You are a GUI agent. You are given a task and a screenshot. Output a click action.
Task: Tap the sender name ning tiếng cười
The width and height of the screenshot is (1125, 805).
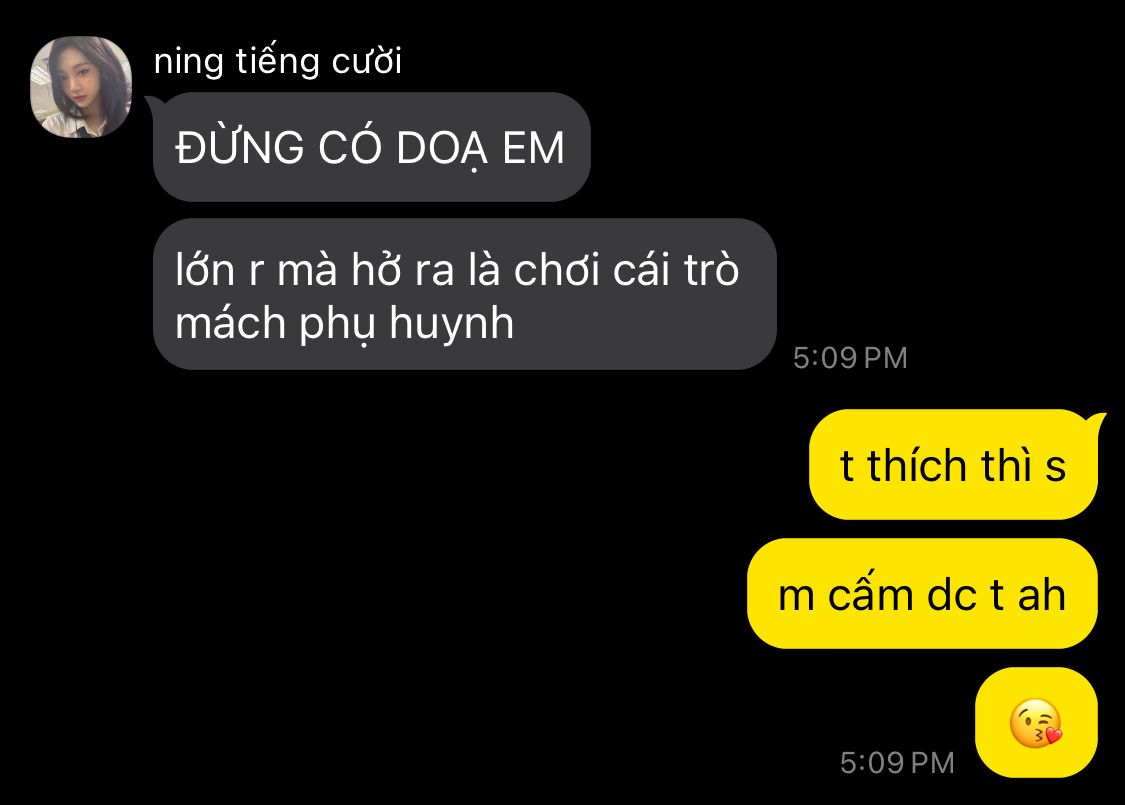[x=278, y=61]
